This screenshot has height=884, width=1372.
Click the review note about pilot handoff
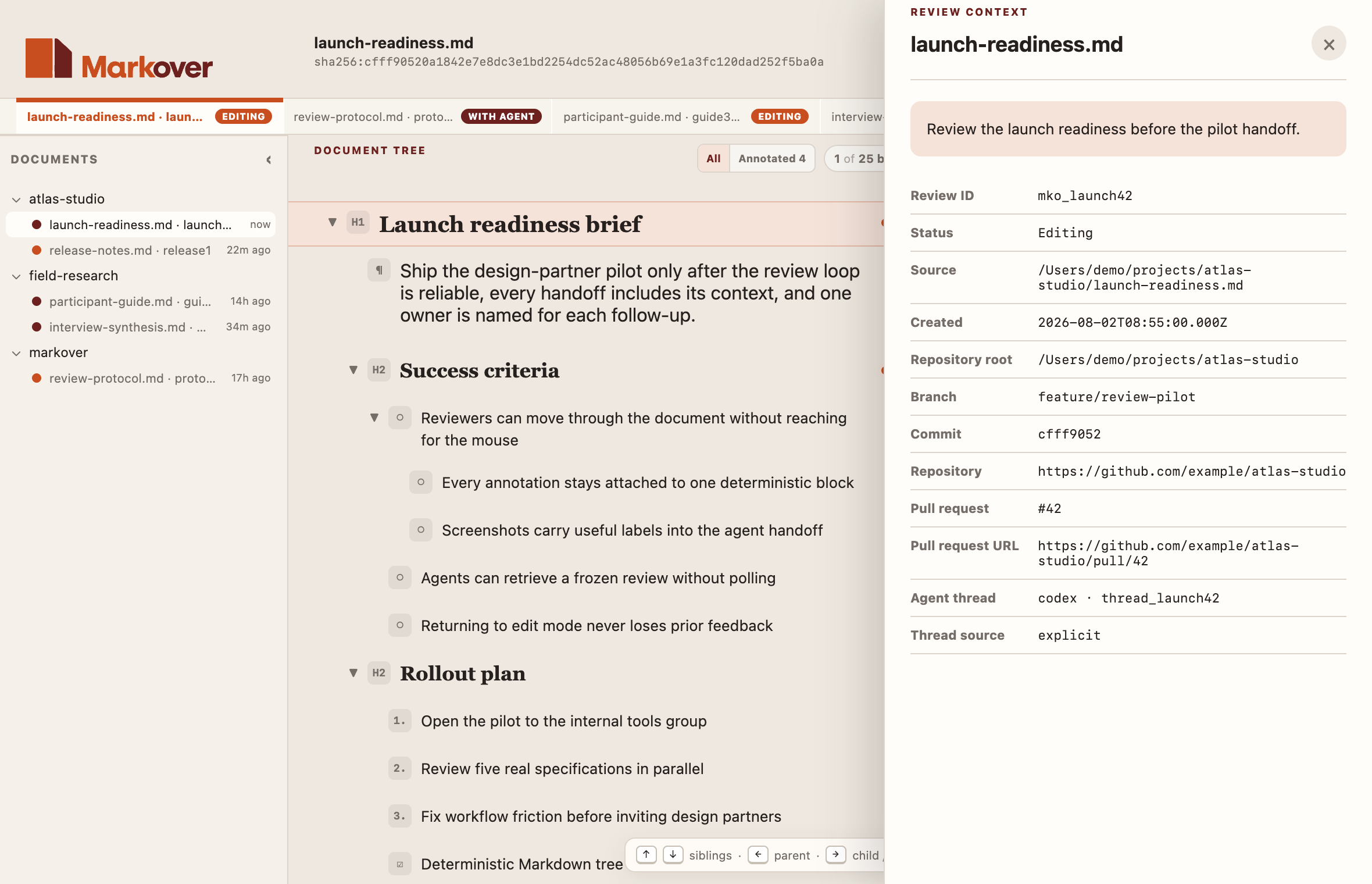[1128, 129]
